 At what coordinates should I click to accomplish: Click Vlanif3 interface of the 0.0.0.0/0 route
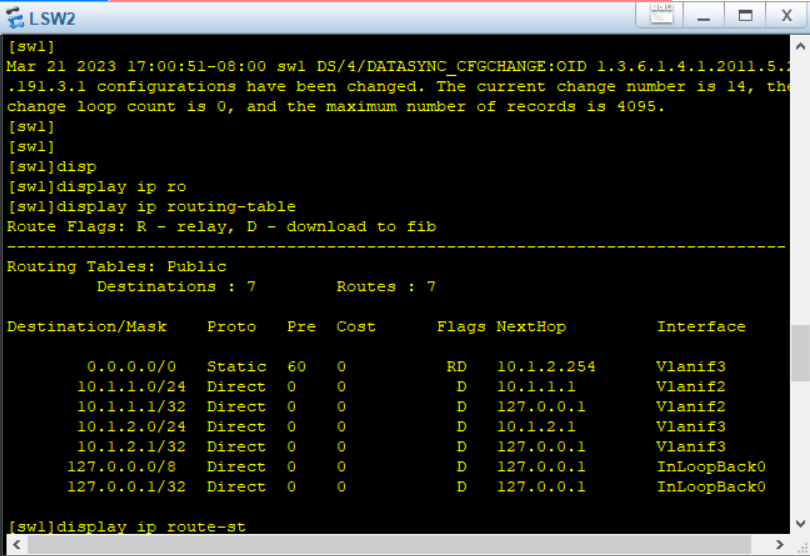coord(691,367)
